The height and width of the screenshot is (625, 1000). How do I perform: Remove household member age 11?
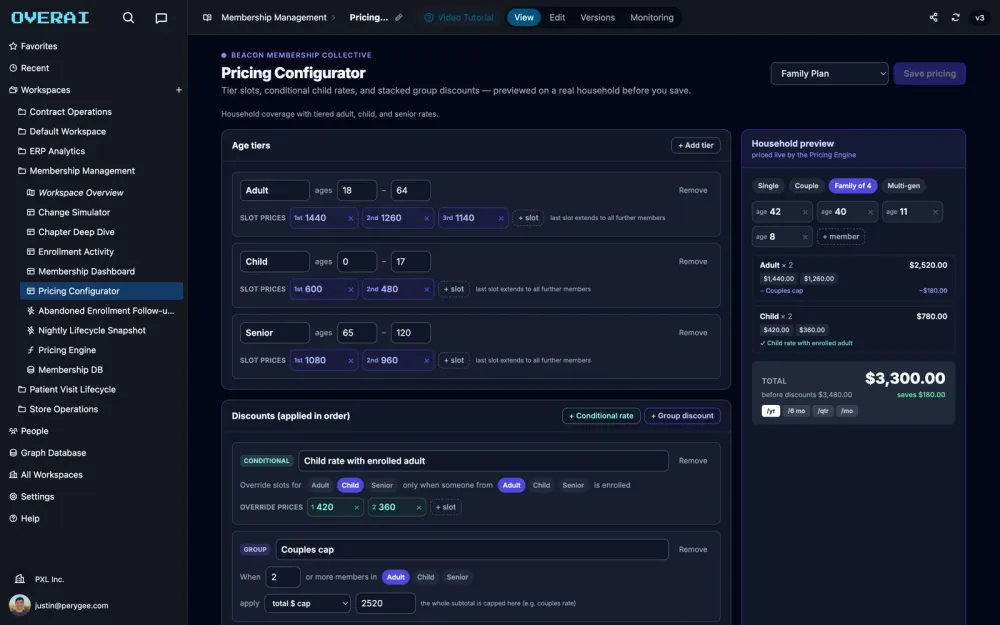(935, 212)
